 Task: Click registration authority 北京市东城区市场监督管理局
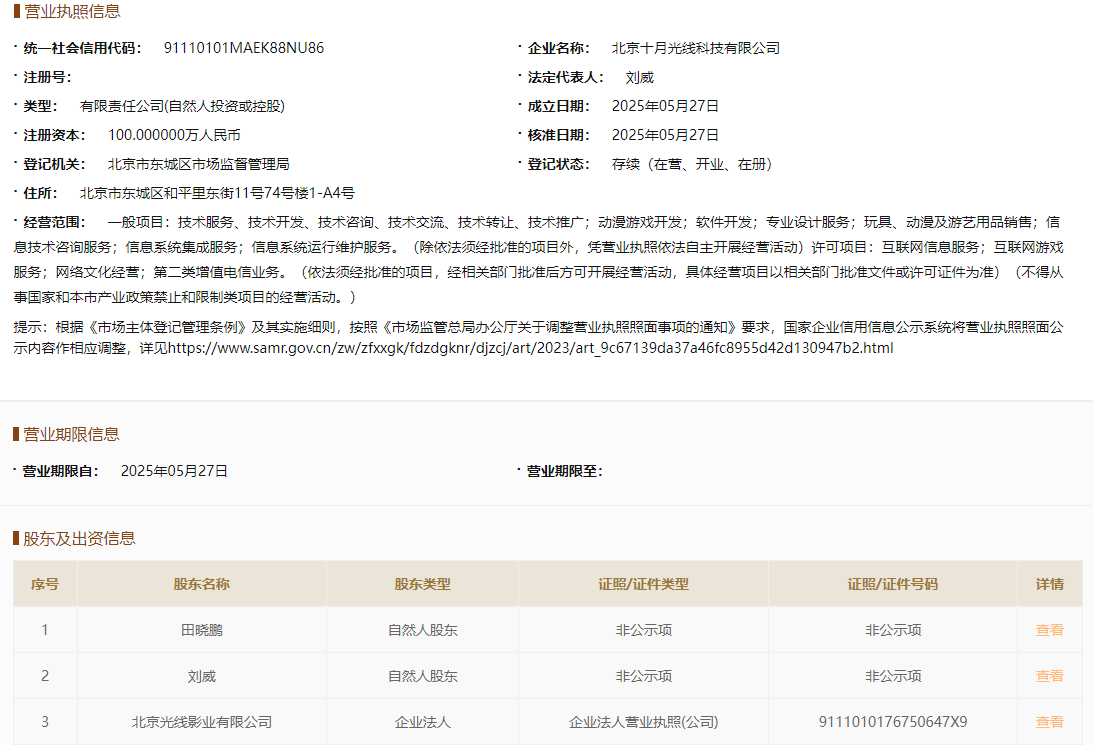(x=199, y=164)
